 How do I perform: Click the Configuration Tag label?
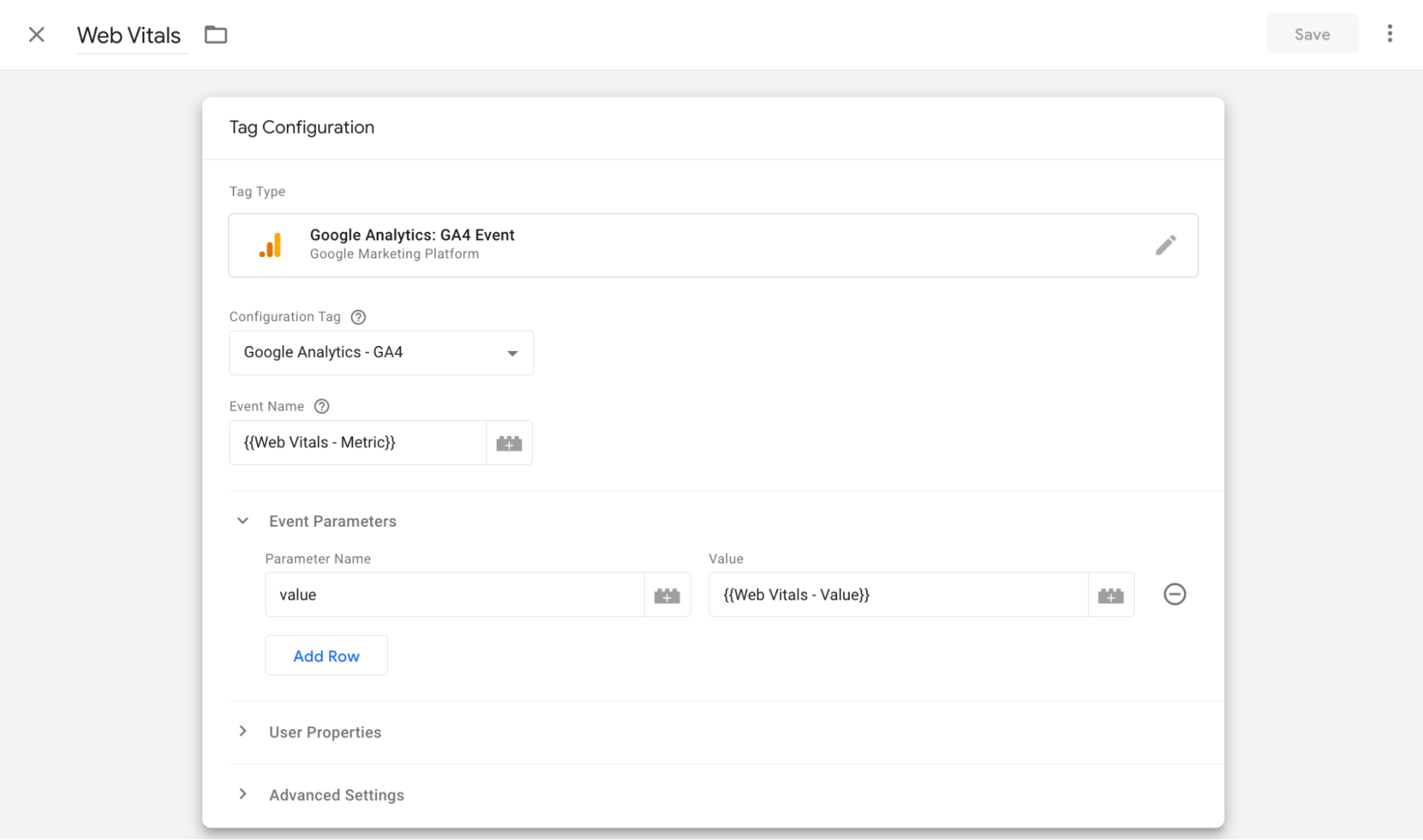[x=285, y=317]
